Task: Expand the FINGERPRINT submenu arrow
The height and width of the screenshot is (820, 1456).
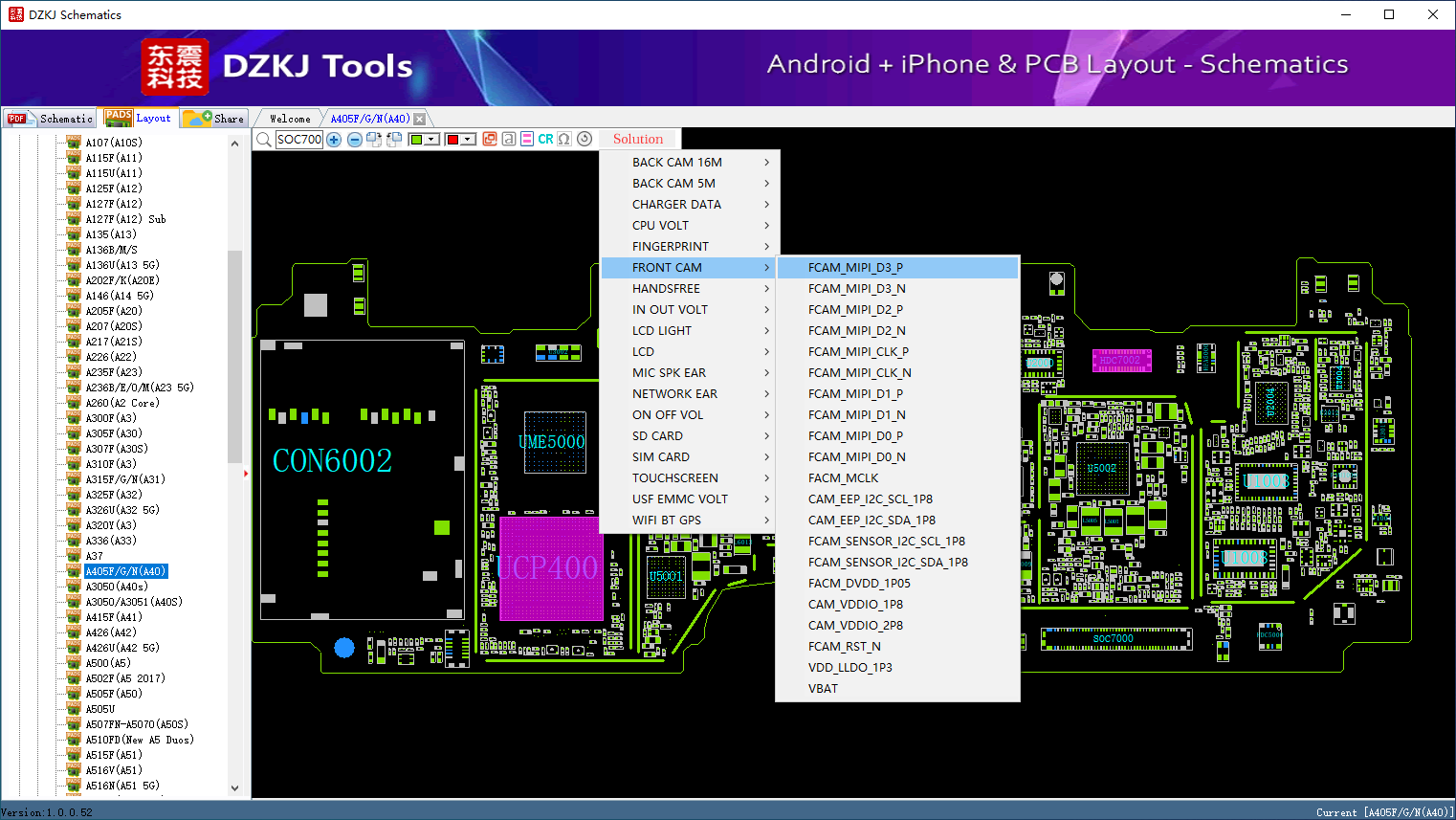Action: tap(767, 247)
